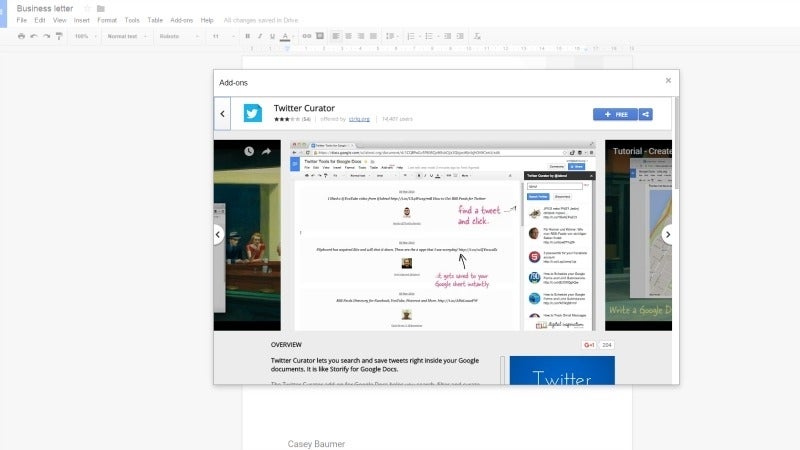The width and height of the screenshot is (800, 450).
Task: Click the Casey Baumer text in document
Action: click(x=316, y=444)
